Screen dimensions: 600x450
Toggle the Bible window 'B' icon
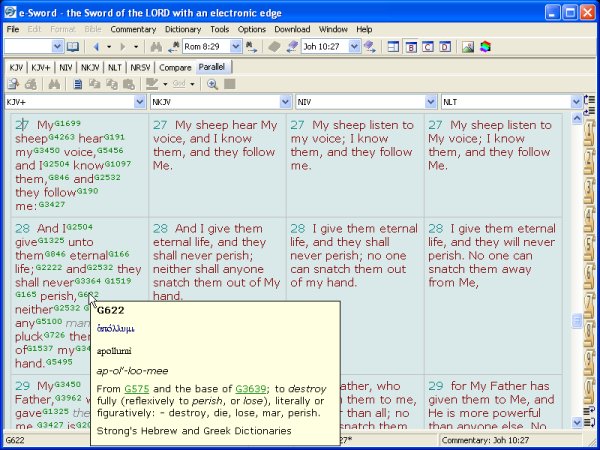[x=411, y=47]
